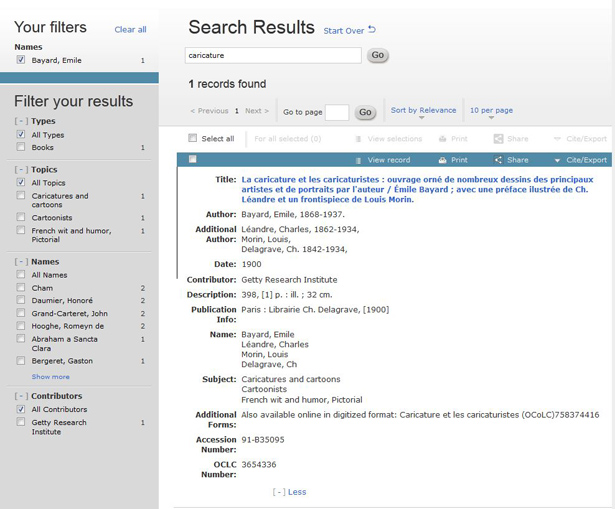Check the All Names checkbox

(x=21, y=274)
